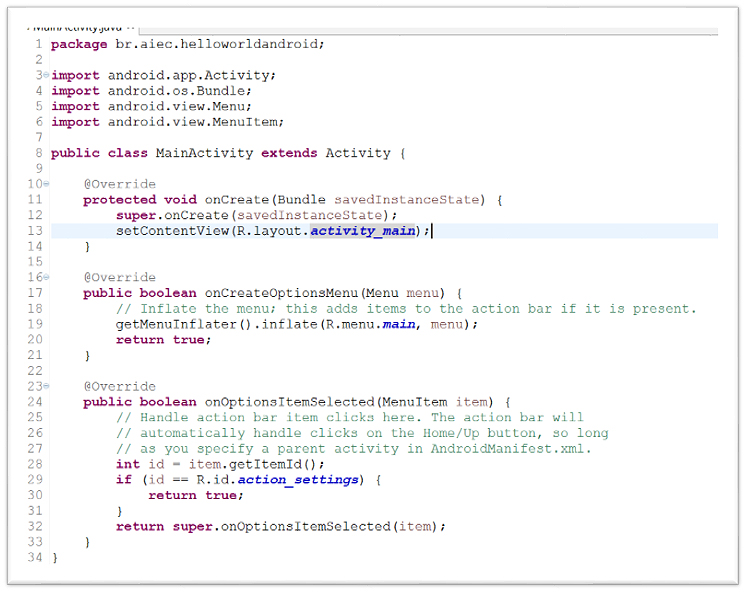This screenshot has height=593, width=747.
Task: Click line number 13 in gutter
Action: click(x=36, y=231)
